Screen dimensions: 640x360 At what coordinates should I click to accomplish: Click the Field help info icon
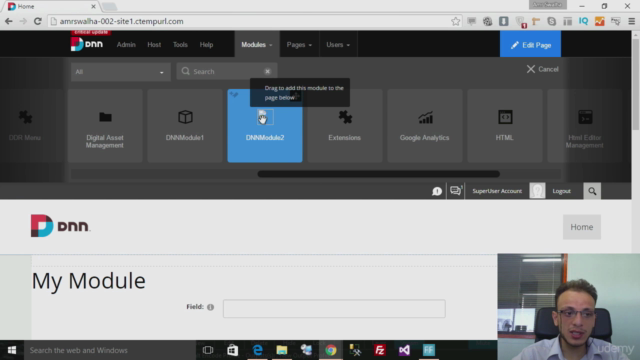pos(210,307)
